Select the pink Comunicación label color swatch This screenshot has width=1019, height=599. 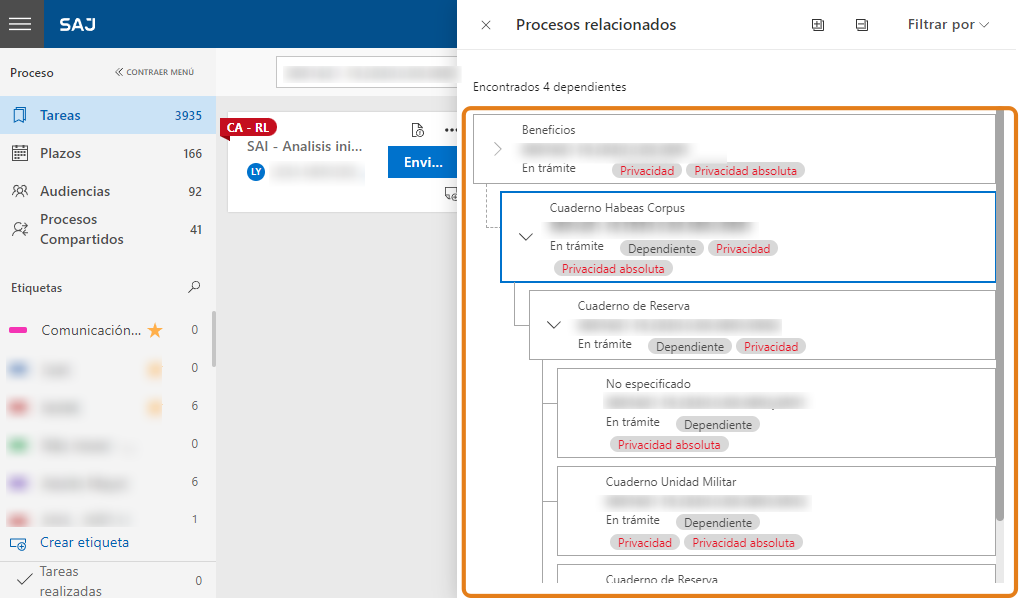18,330
